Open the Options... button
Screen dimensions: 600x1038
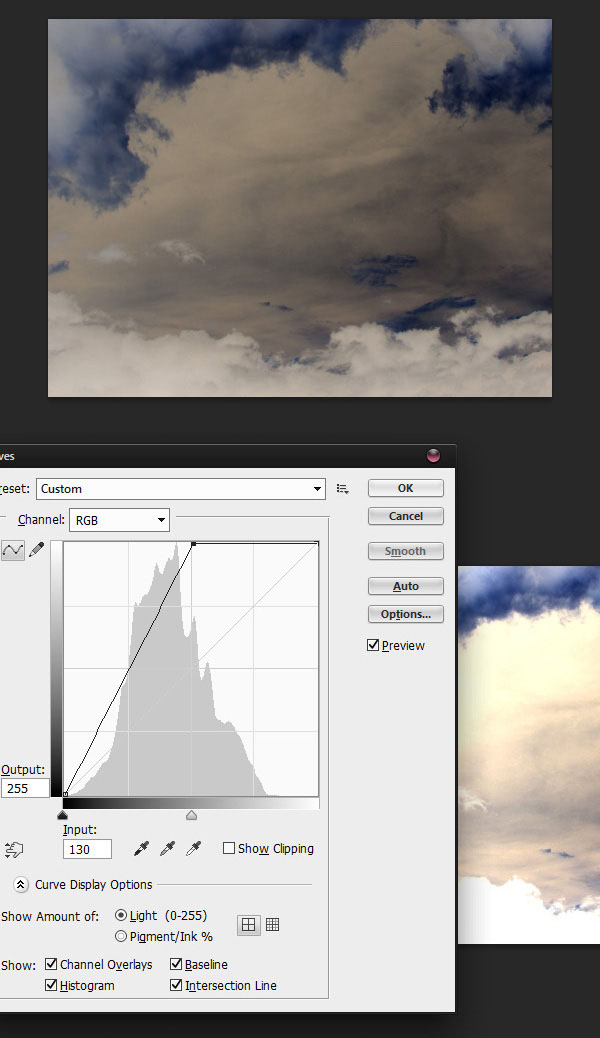pyautogui.click(x=405, y=614)
